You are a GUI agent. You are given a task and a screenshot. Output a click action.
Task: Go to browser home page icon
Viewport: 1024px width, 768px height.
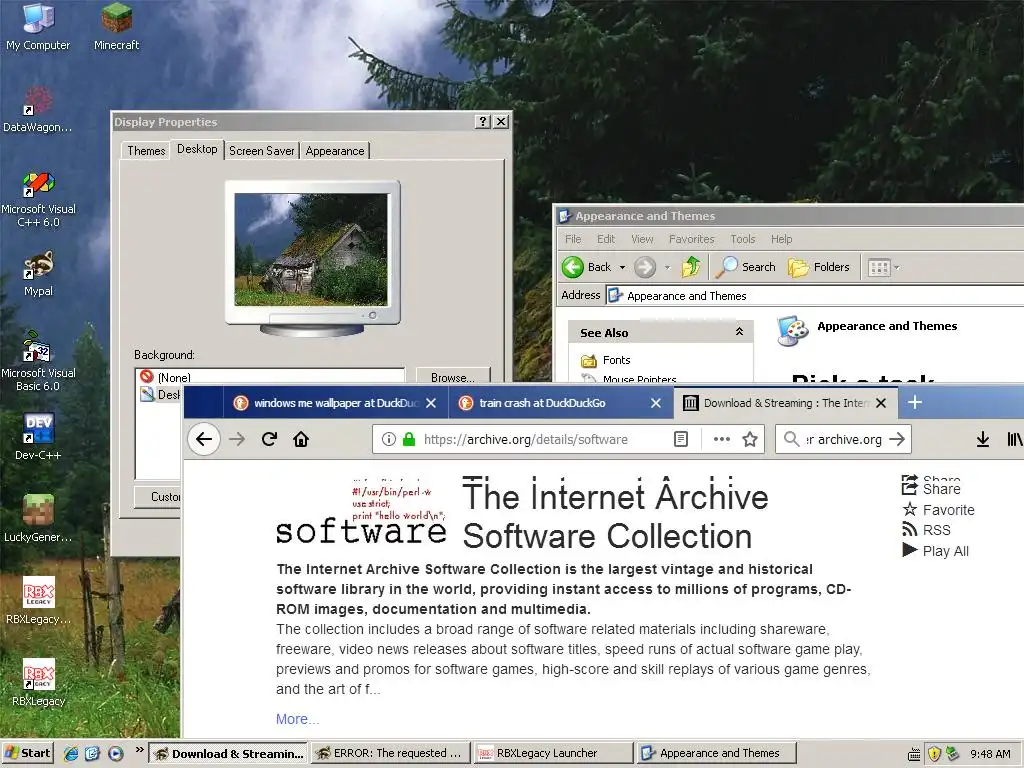[x=301, y=439]
